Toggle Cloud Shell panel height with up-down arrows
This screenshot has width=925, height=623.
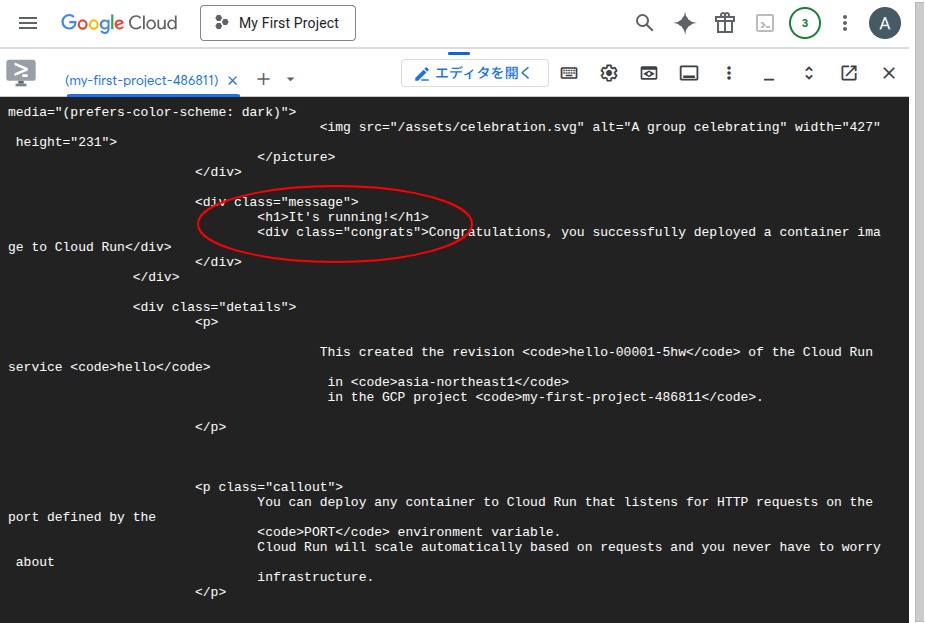[809, 73]
